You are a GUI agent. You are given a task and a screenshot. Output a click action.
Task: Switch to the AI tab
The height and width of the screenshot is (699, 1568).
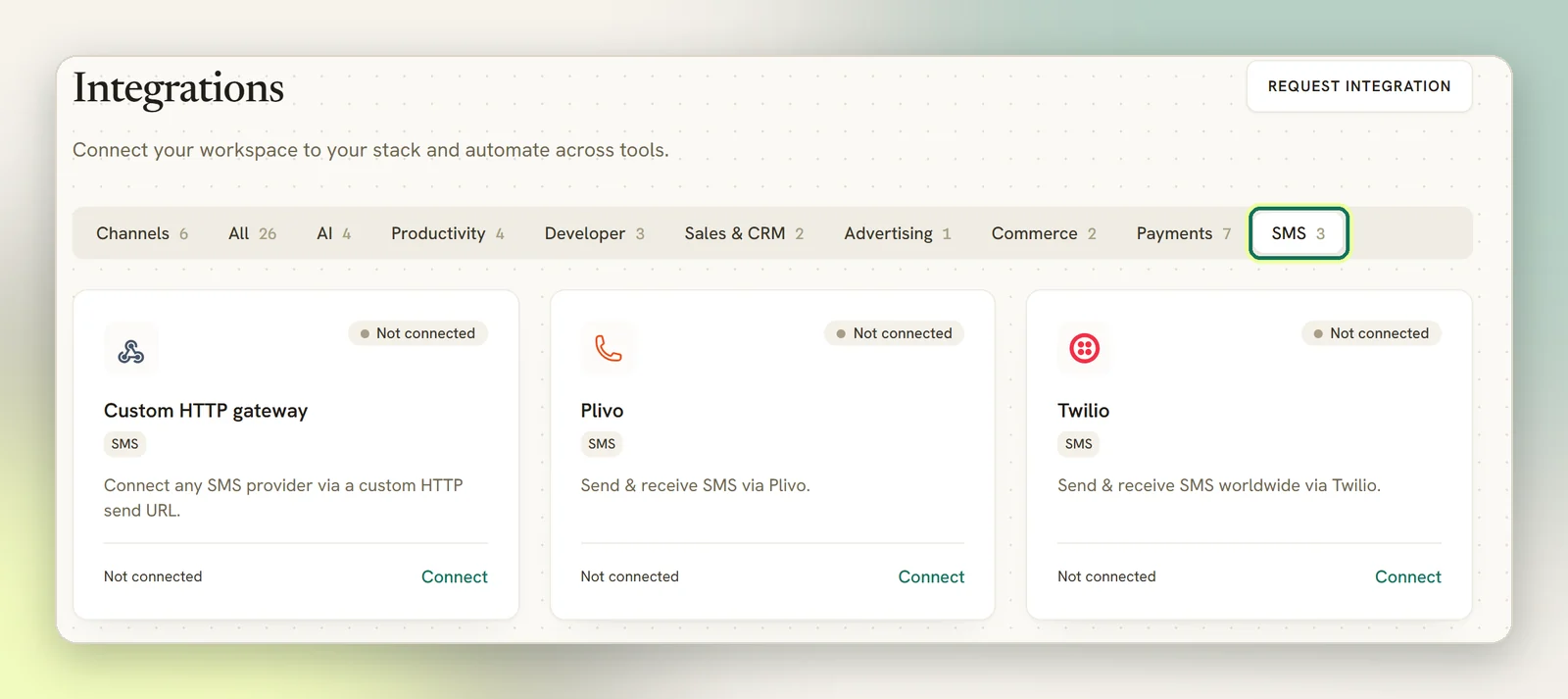pos(334,233)
